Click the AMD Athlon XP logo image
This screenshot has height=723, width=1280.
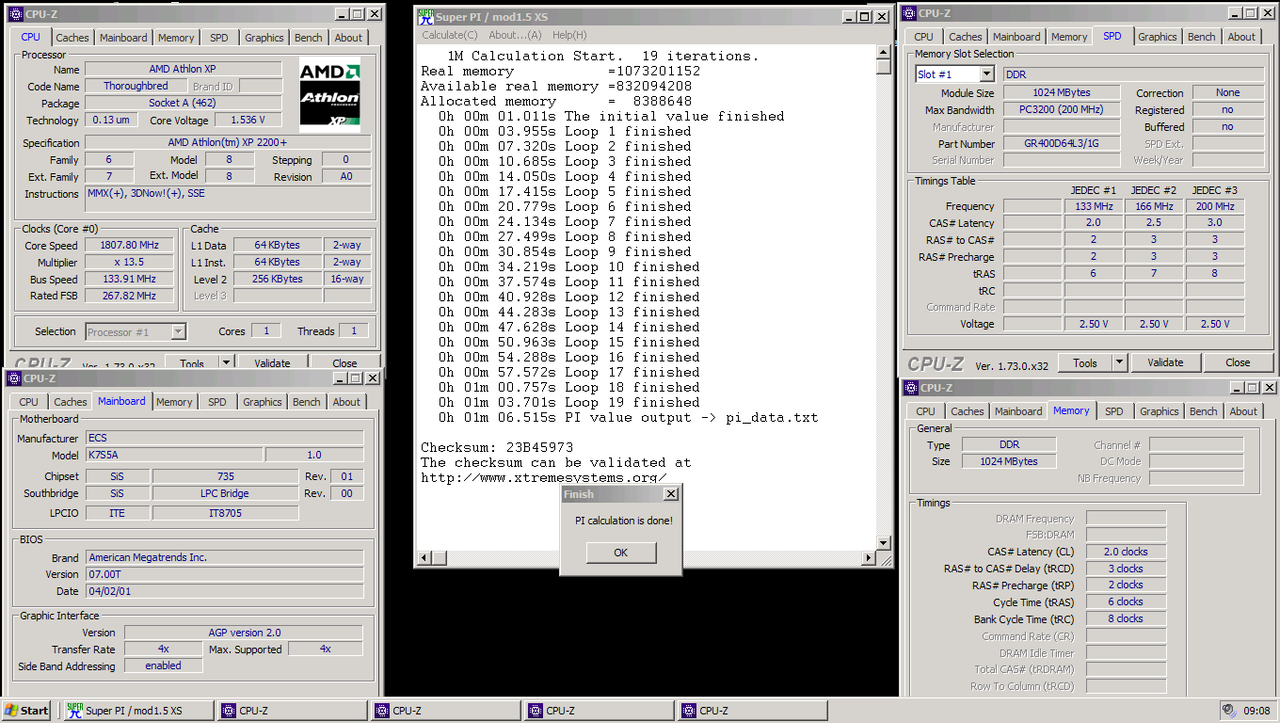329,96
